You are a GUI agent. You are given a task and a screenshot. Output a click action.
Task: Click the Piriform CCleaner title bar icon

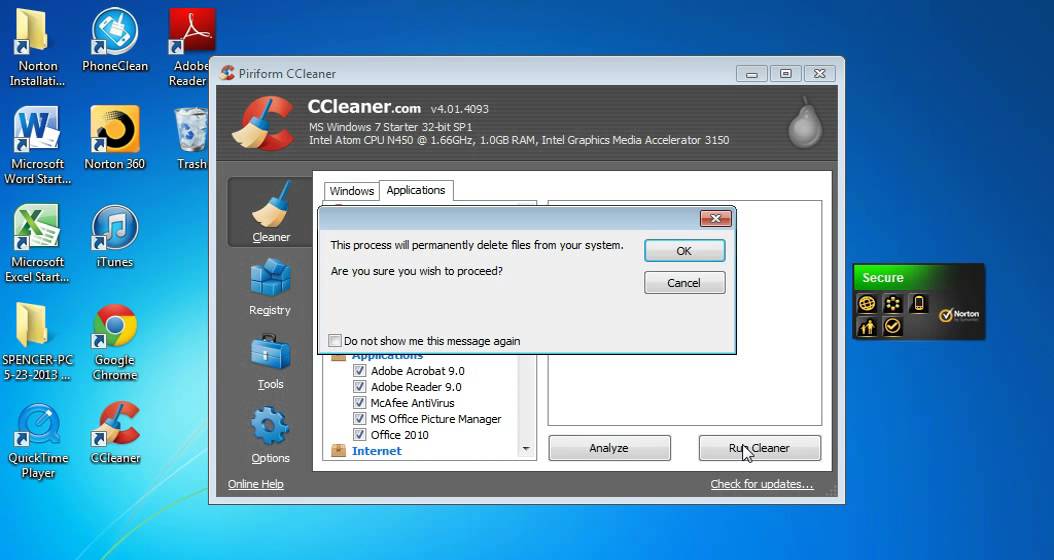pos(228,73)
